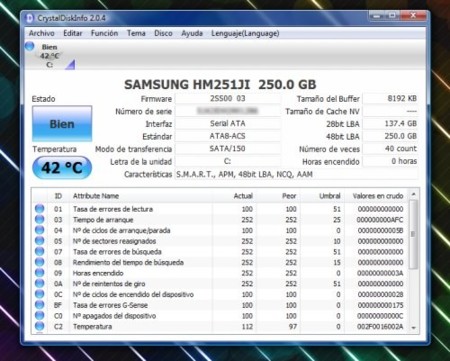The image size is (450, 361).
Task: Click the attribute list scrollbar thumb
Action: 413,234
